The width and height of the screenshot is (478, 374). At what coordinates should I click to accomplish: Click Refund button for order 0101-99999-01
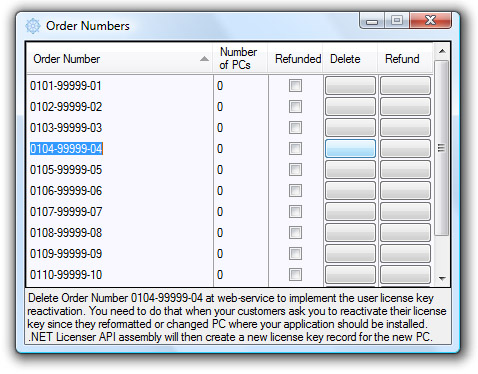(405, 86)
